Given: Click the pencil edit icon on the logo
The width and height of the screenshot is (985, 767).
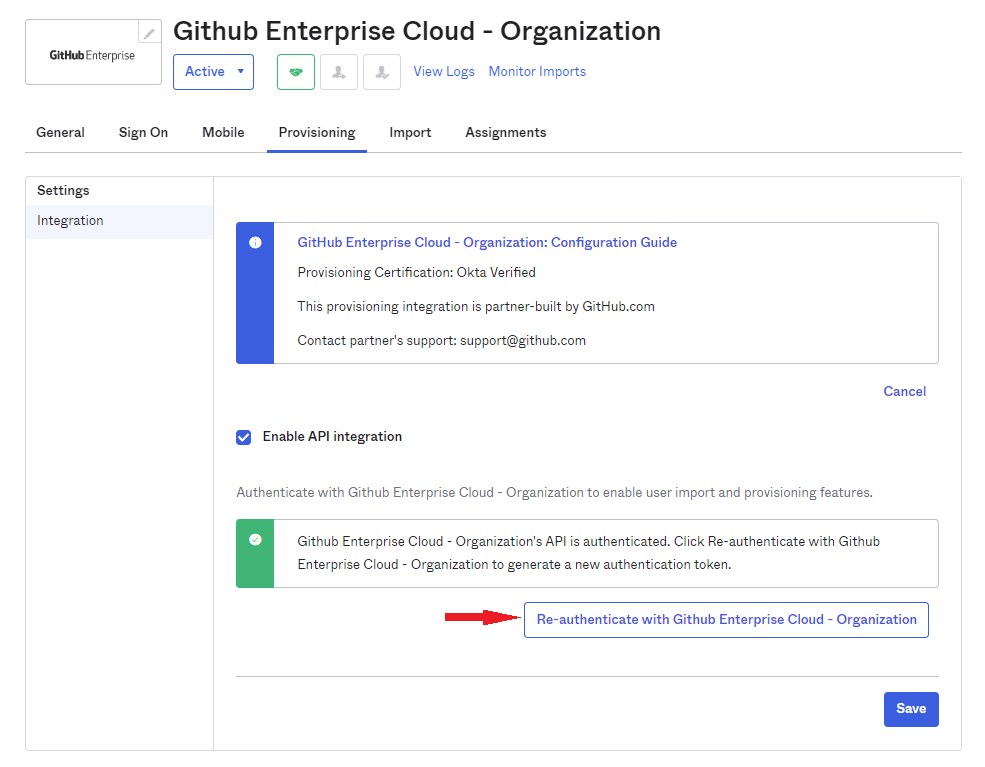Looking at the screenshot, I should pyautogui.click(x=149, y=33).
